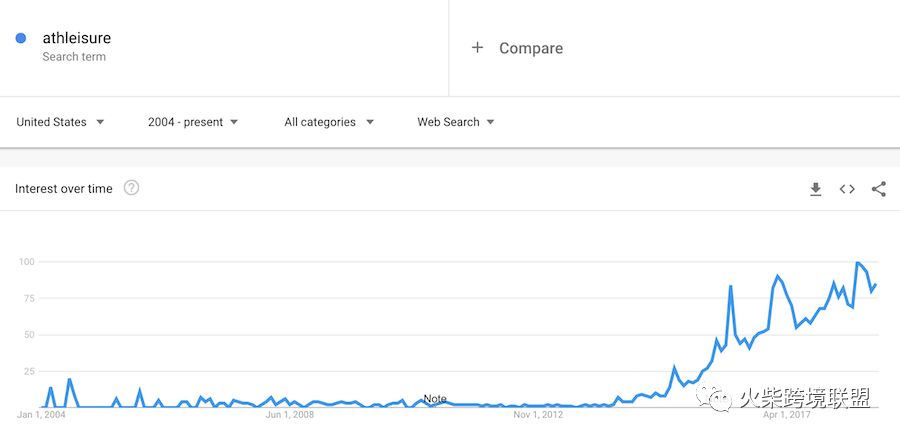Click the blue dot next to athleisure

pyautogui.click(x=21, y=38)
